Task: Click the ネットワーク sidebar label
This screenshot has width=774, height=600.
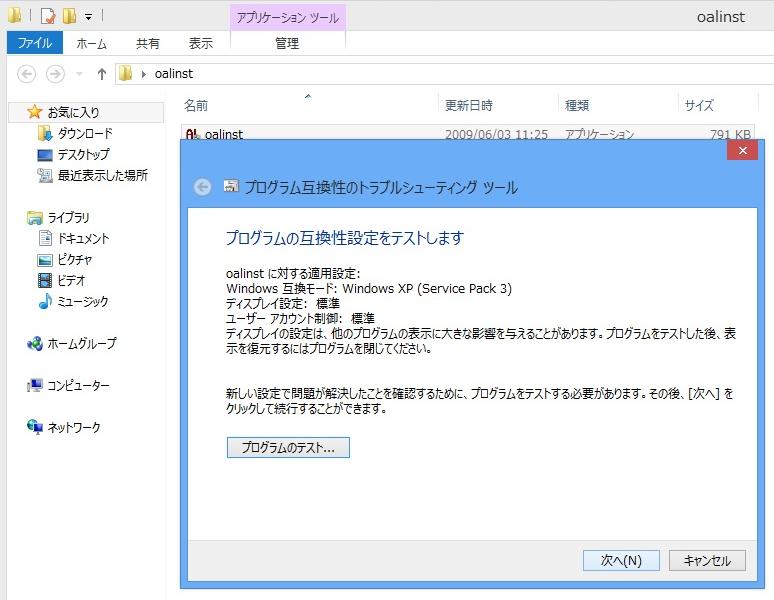Action: [x=74, y=427]
